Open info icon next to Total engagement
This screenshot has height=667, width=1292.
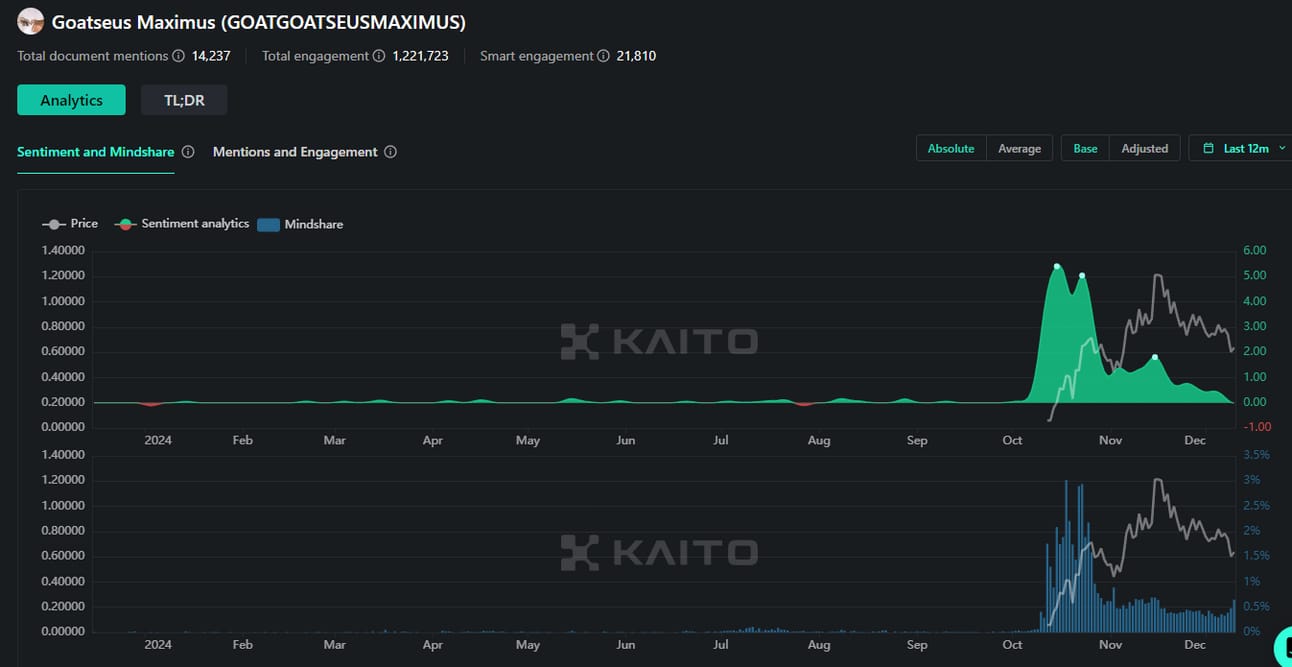[x=379, y=56]
